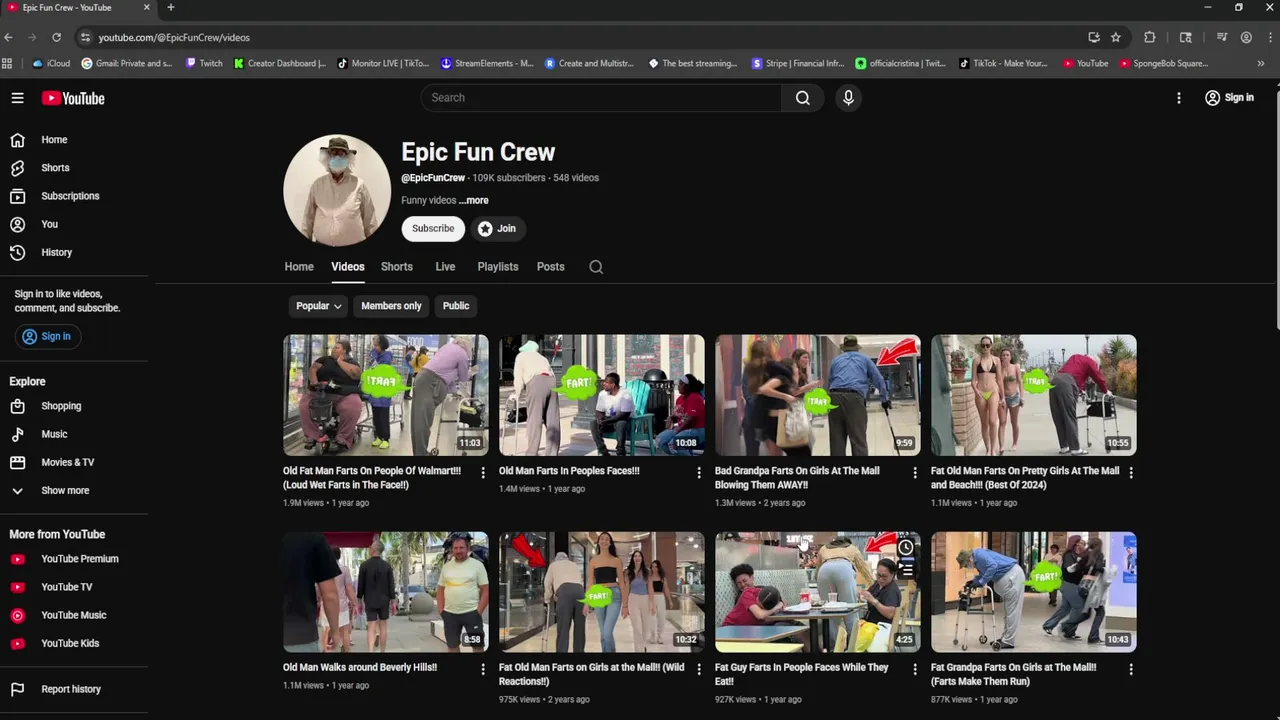Image resolution: width=1280 pixels, height=720 pixels.
Task: Open the iCloud bookmark
Action: [52, 63]
